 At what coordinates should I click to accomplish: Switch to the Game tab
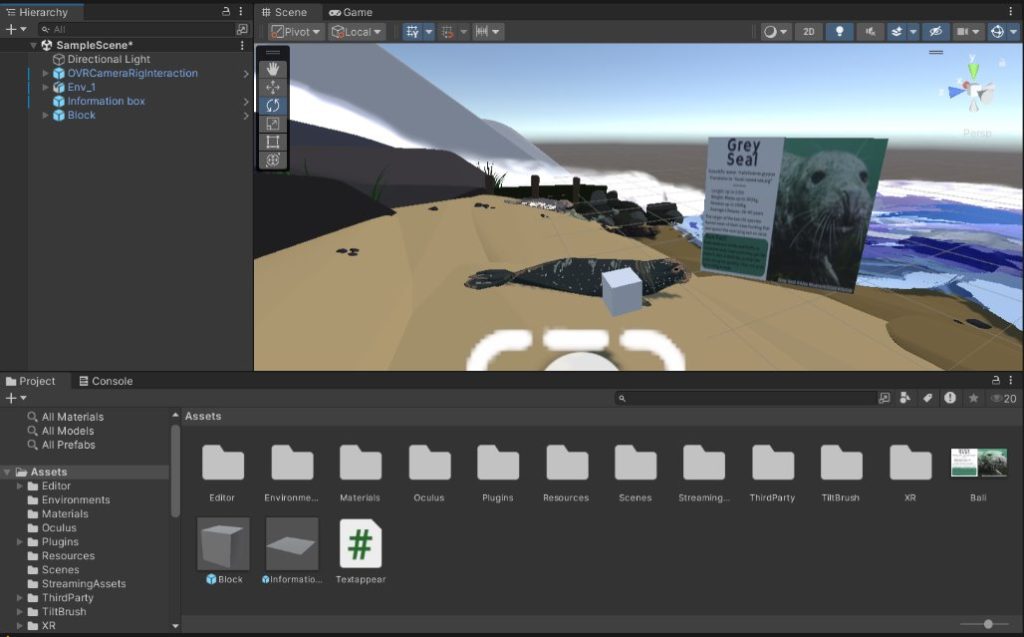350,12
